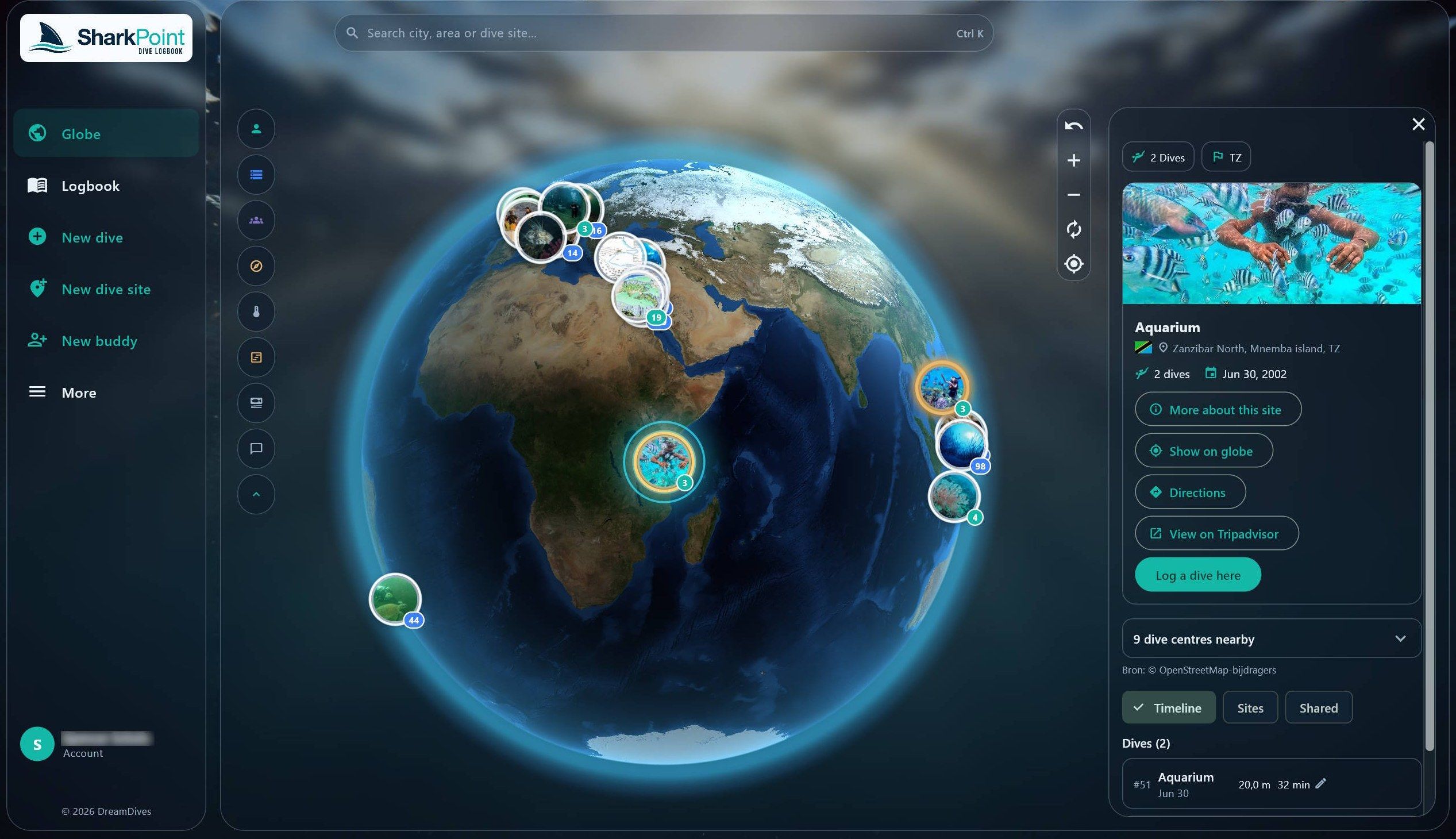Zoom in with the plus button
Screen dimensions: 1456x839
pyautogui.click(x=1073, y=160)
